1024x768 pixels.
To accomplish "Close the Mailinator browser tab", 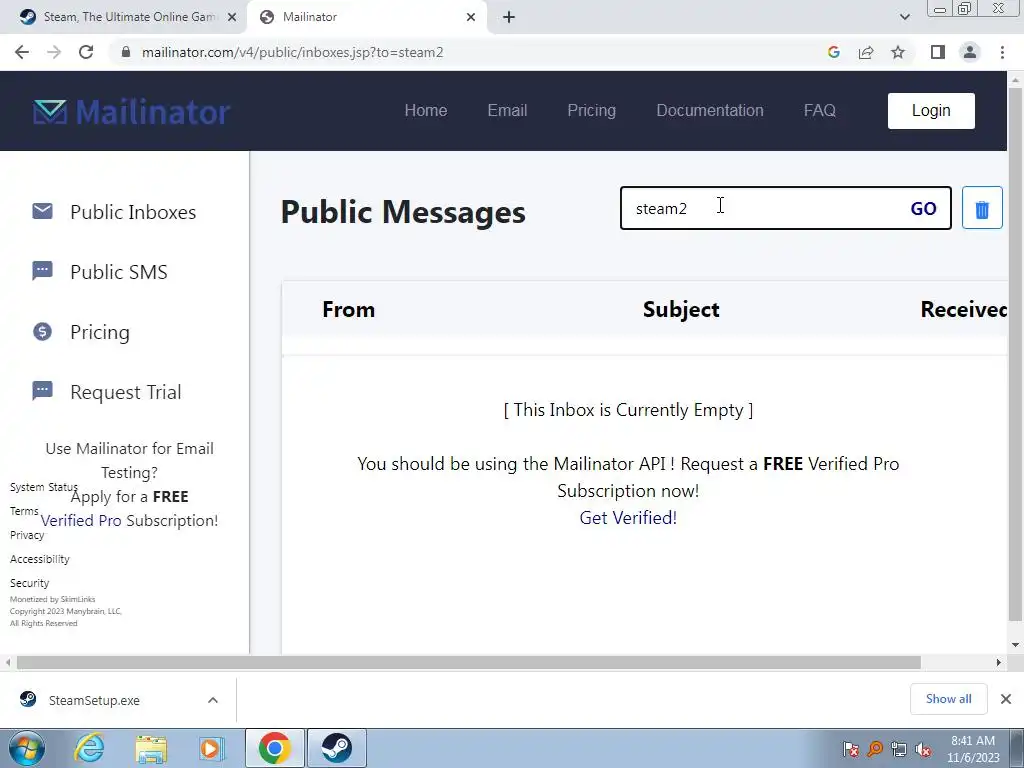I will pyautogui.click(x=471, y=17).
